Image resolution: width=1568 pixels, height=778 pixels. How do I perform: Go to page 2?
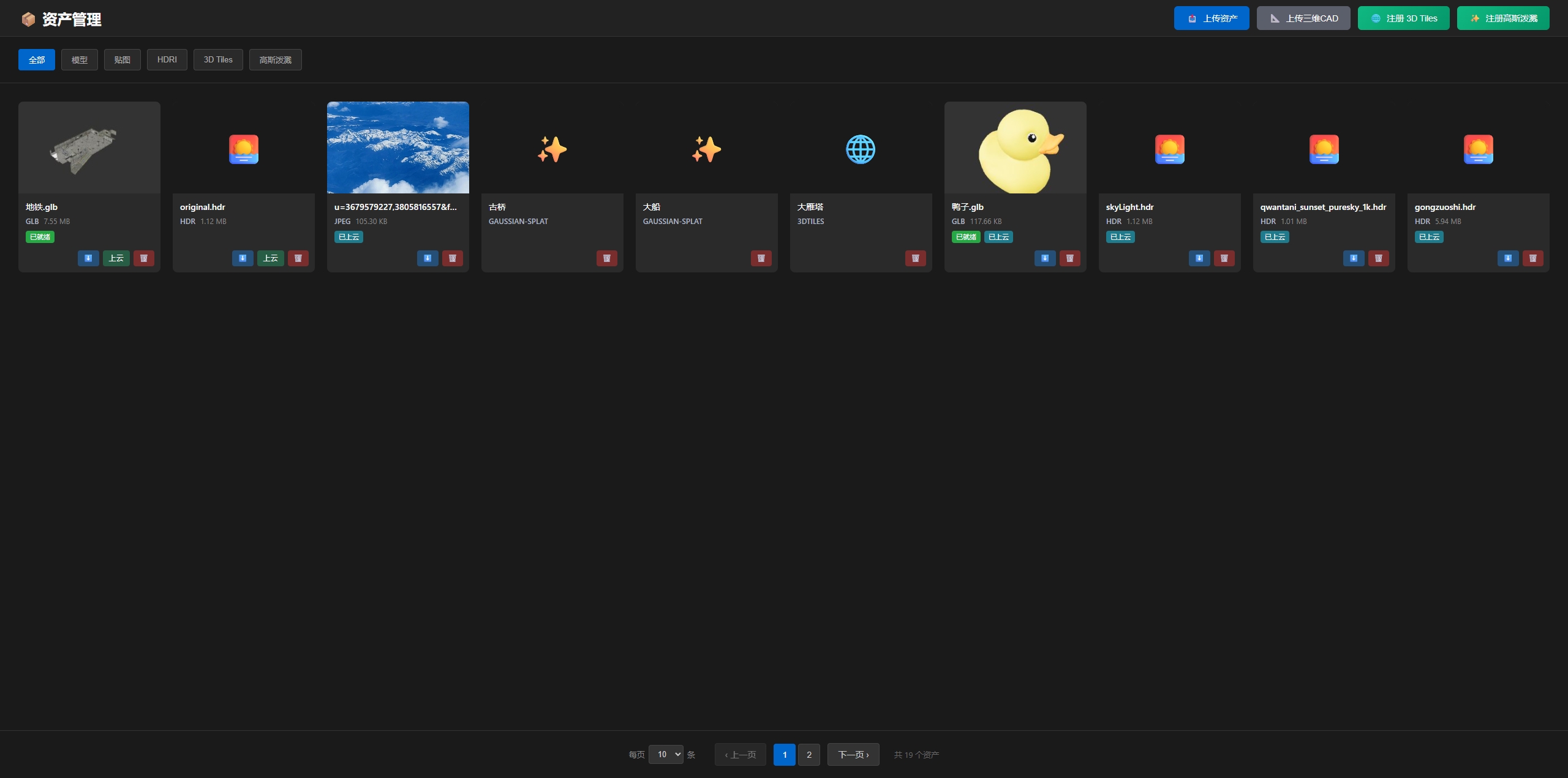pos(809,754)
